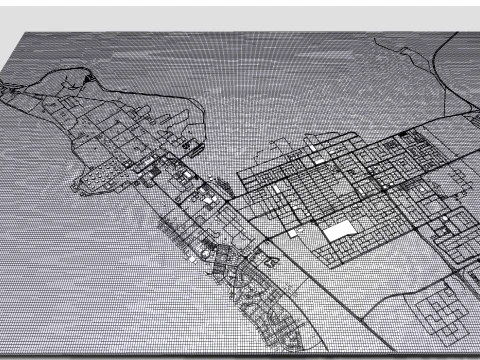Pick the spiral-shaped street layout near the bottom right
480x360 pixels.
click(x=442, y=313)
